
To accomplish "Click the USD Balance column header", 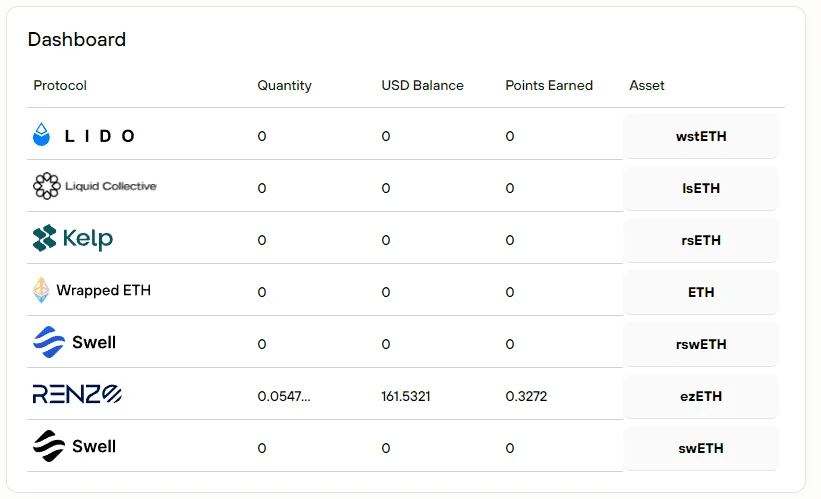I will tap(423, 85).
